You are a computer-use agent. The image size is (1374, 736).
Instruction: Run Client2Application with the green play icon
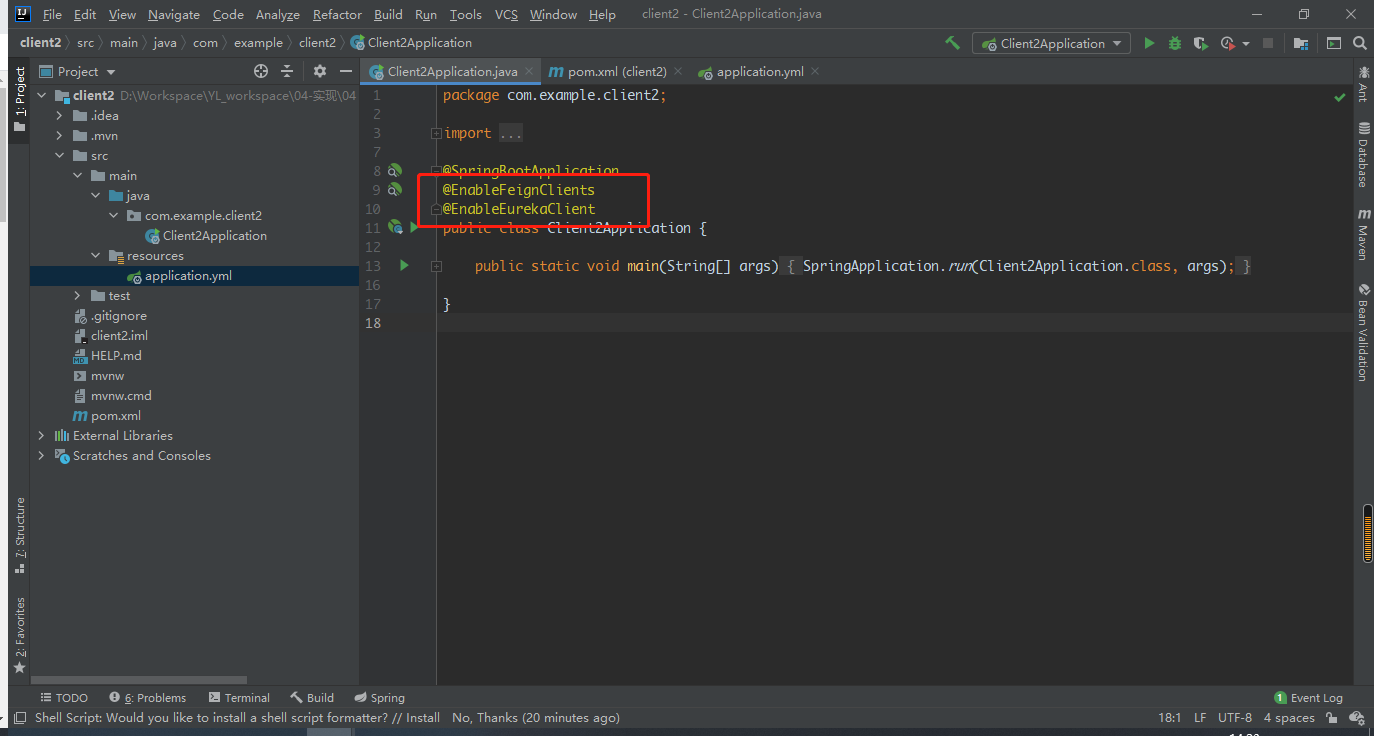pos(1149,43)
